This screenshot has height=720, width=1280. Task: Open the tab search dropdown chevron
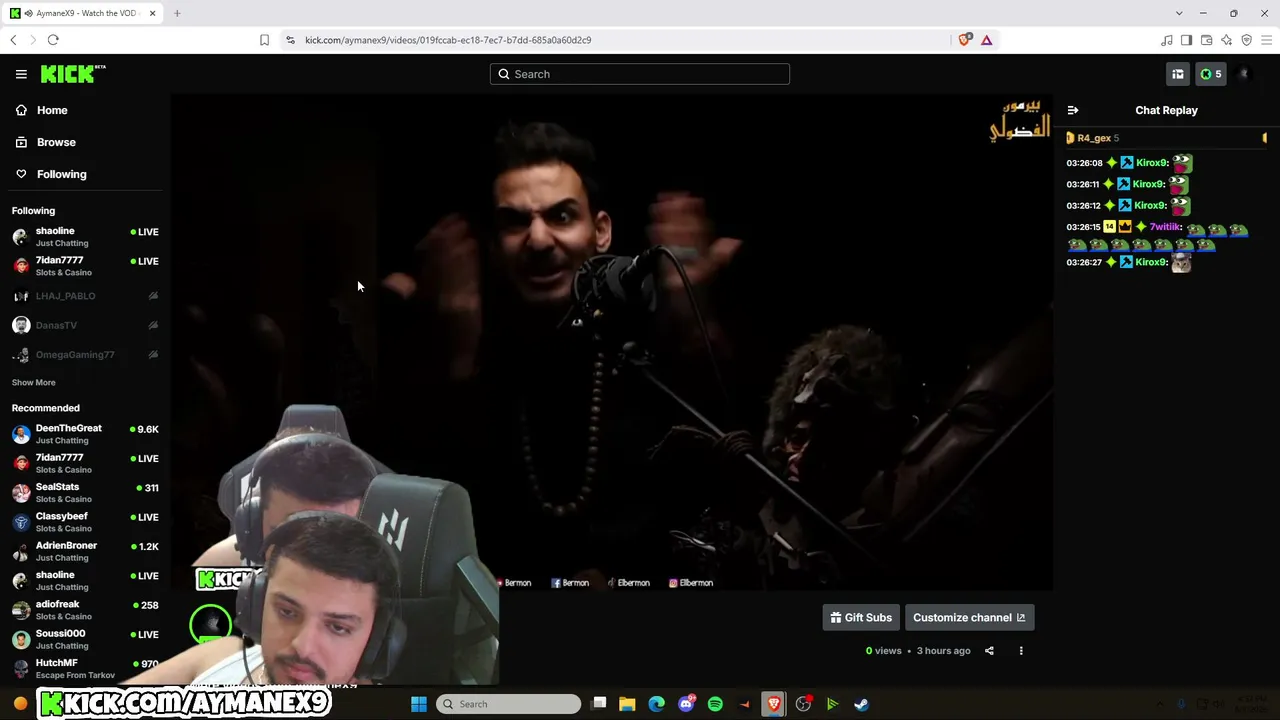[x=1179, y=13]
